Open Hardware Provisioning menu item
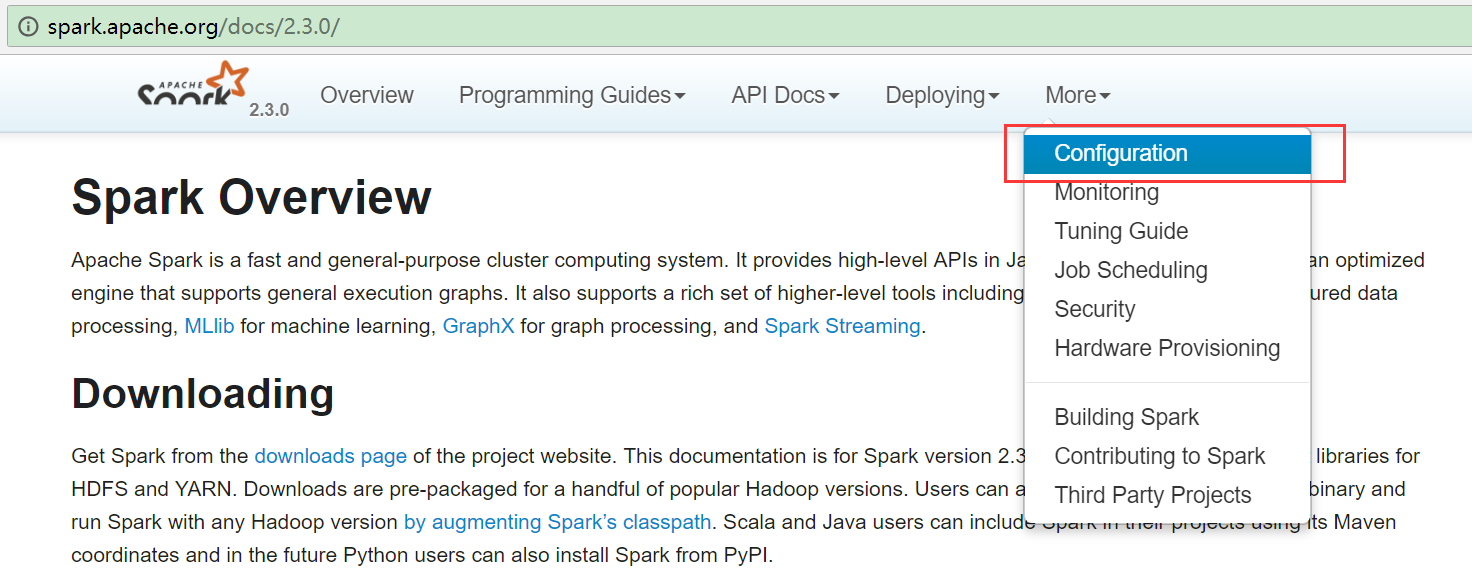1472x580 pixels. point(1167,348)
